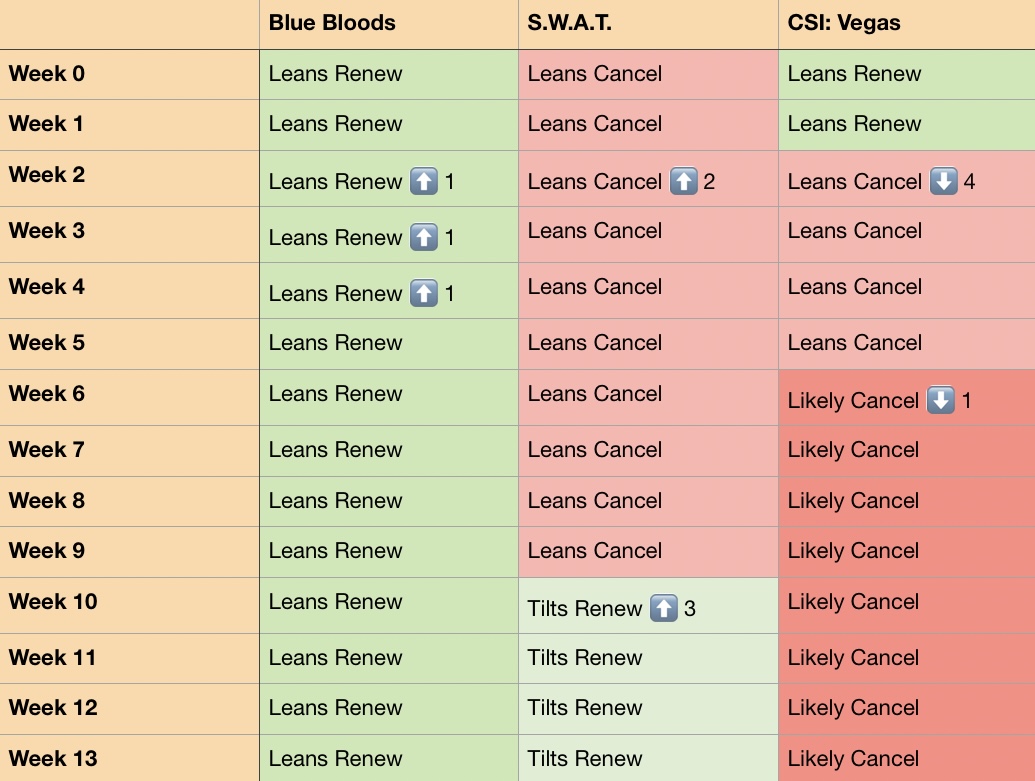
Task: Select the Blue Bloods column header
Action: [x=389, y=24]
